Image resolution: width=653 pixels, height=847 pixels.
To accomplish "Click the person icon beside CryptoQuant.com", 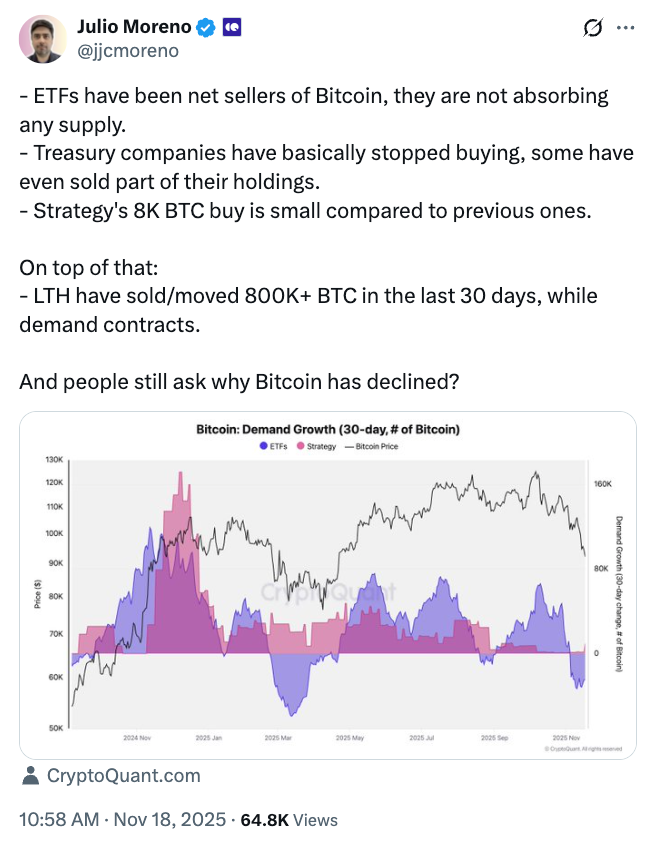I will coord(31,775).
